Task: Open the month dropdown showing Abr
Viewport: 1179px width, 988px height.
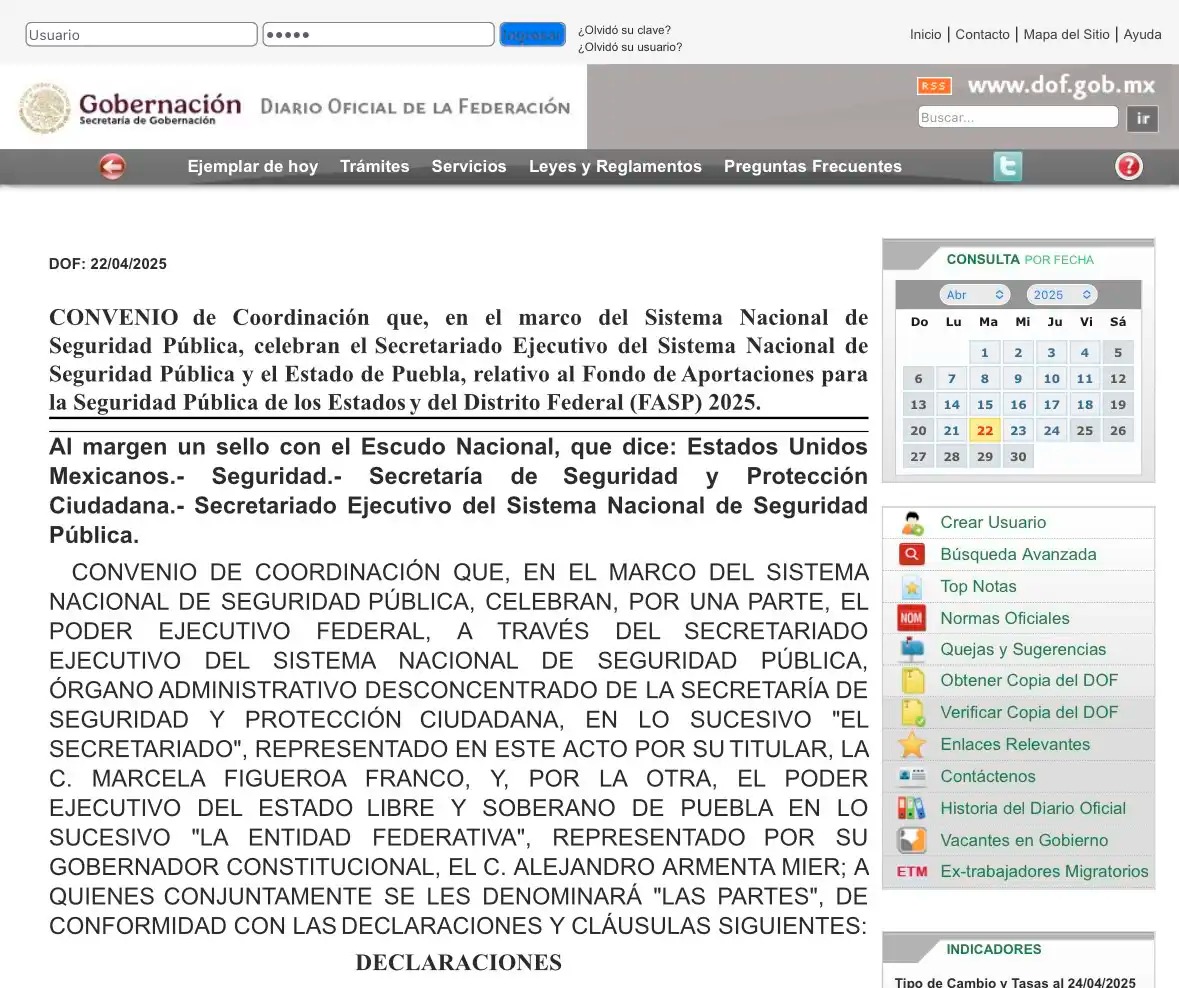Action: 974,295
